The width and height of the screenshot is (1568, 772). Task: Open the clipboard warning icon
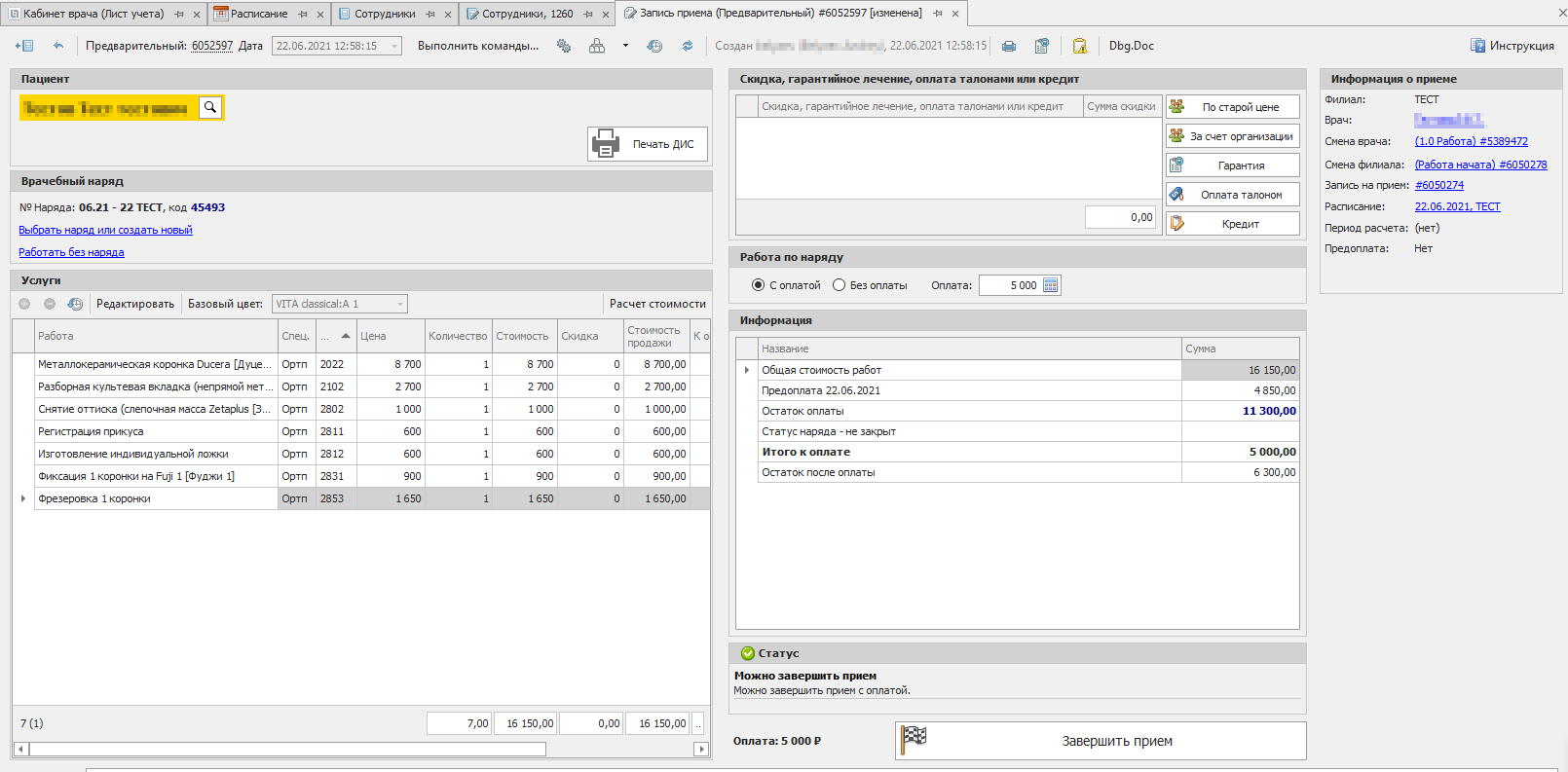(x=1080, y=46)
